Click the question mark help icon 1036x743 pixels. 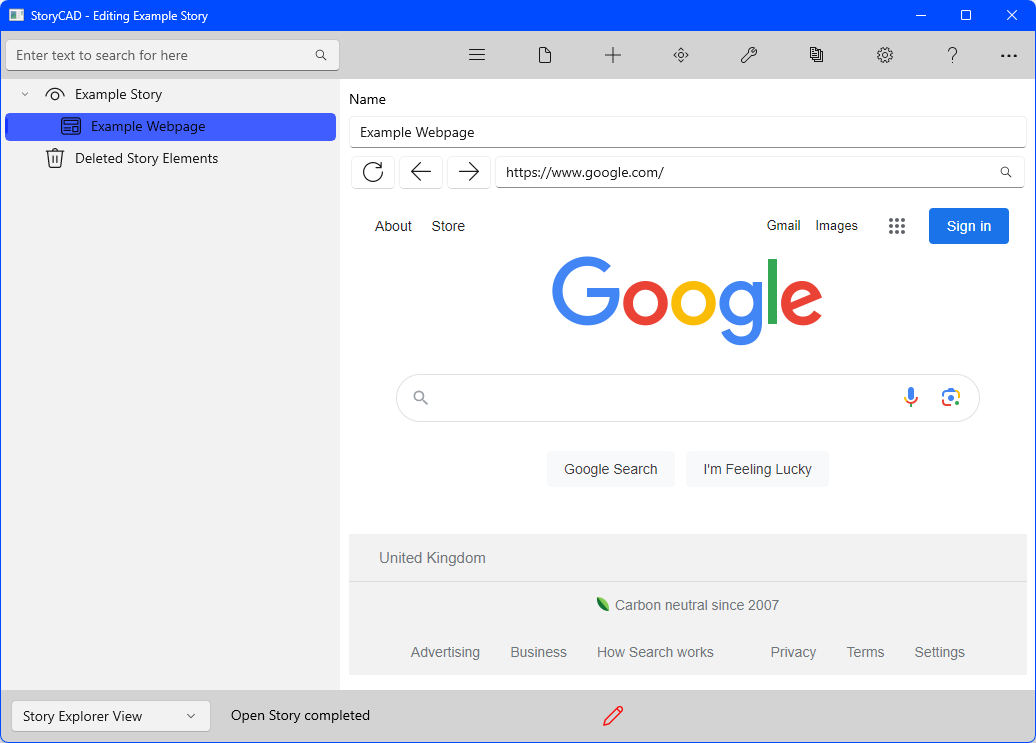(x=952, y=55)
